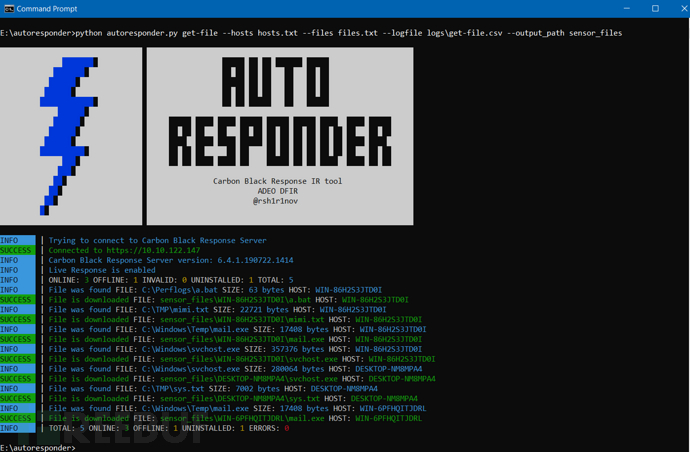Maximize the Command Prompt window

point(655,9)
